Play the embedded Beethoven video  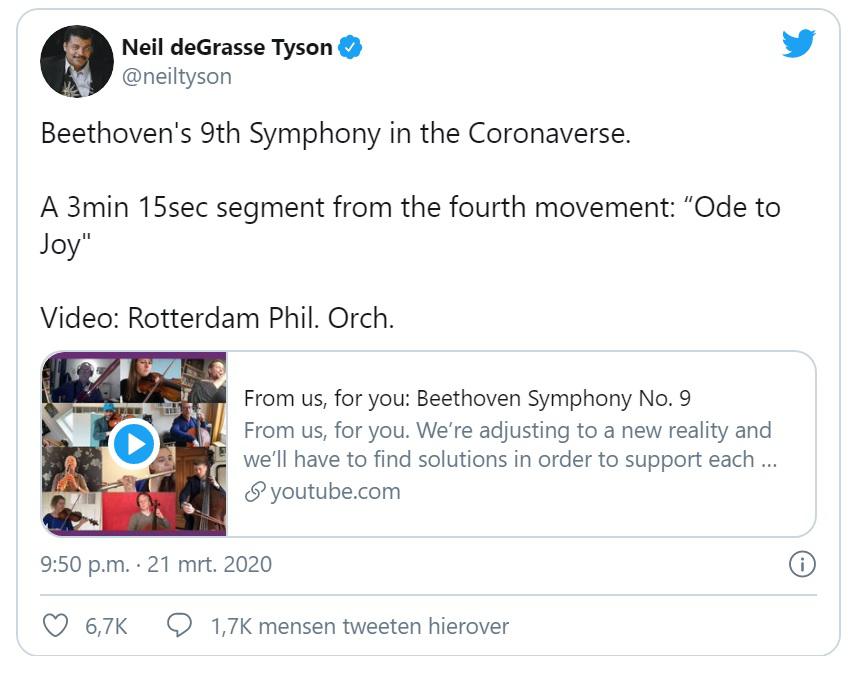(133, 443)
